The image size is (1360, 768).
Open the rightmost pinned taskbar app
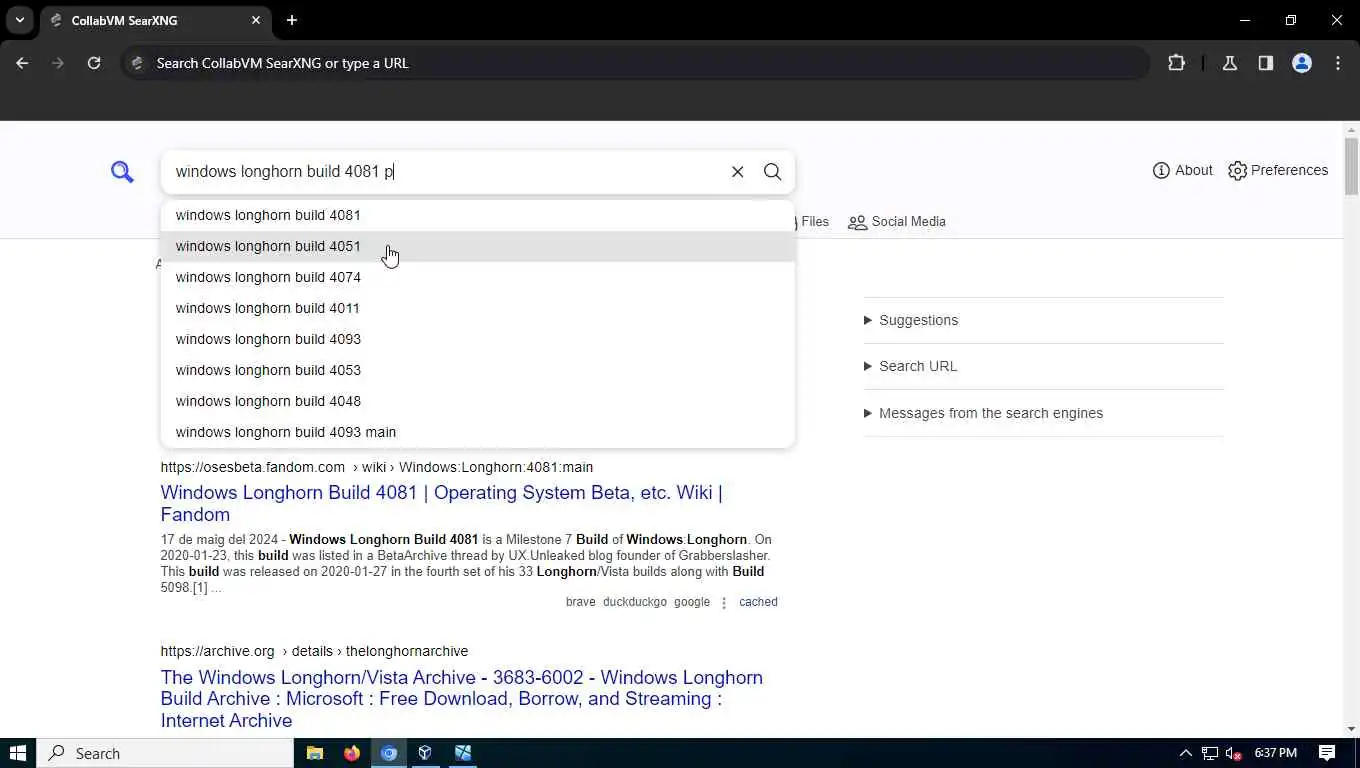463,753
